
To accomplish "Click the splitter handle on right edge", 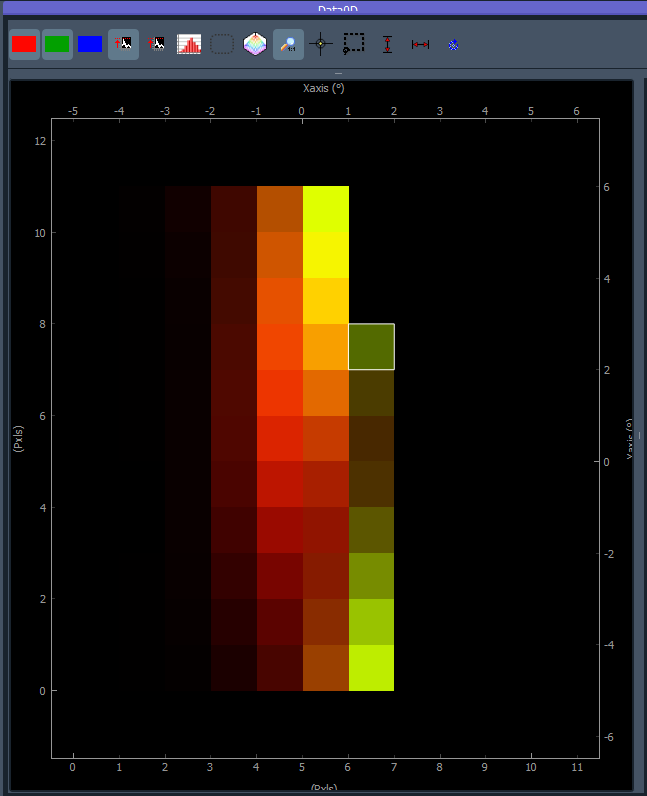I will pyautogui.click(x=639, y=435).
